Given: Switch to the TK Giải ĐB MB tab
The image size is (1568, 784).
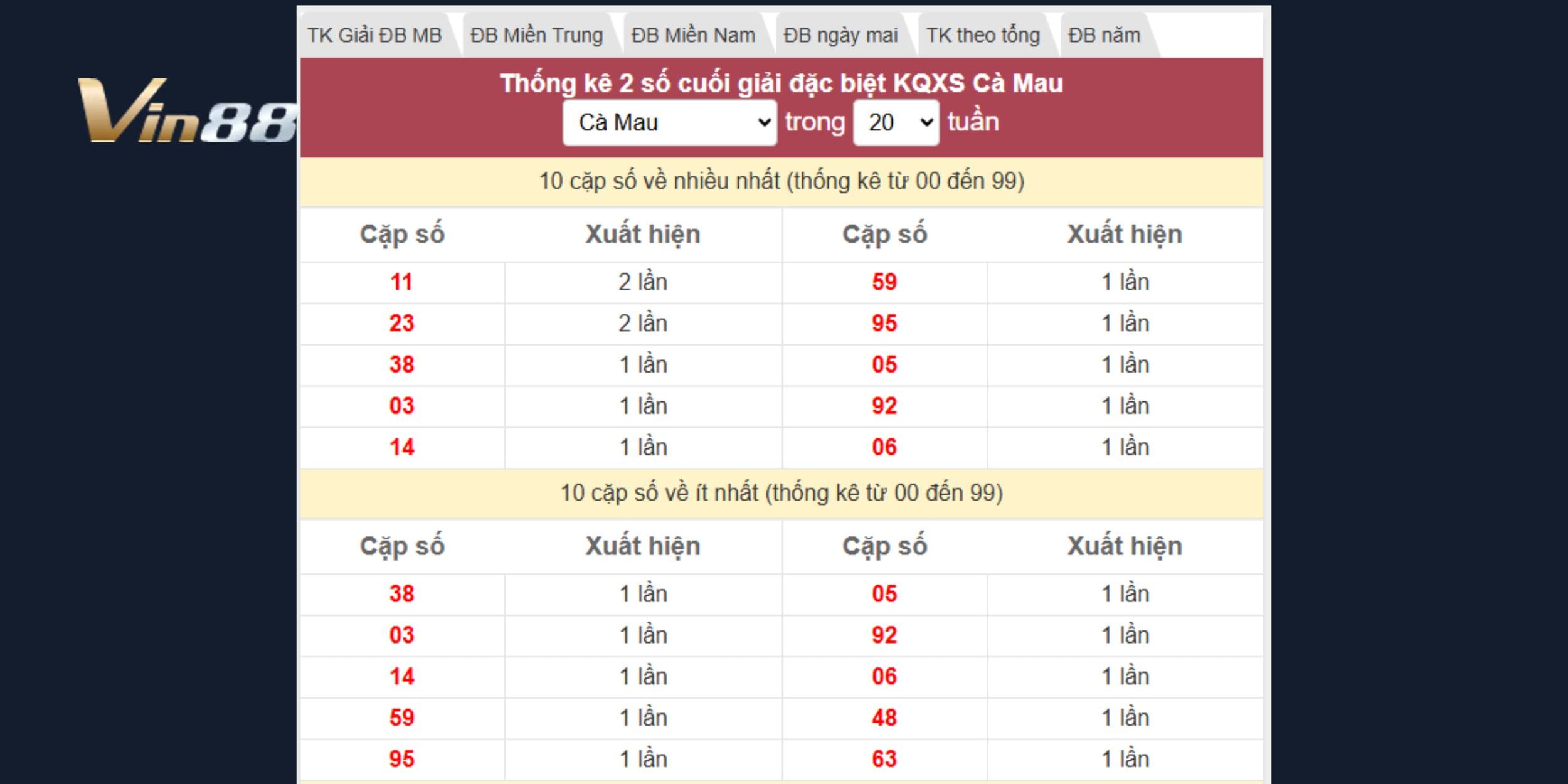Looking at the screenshot, I should coord(374,36).
